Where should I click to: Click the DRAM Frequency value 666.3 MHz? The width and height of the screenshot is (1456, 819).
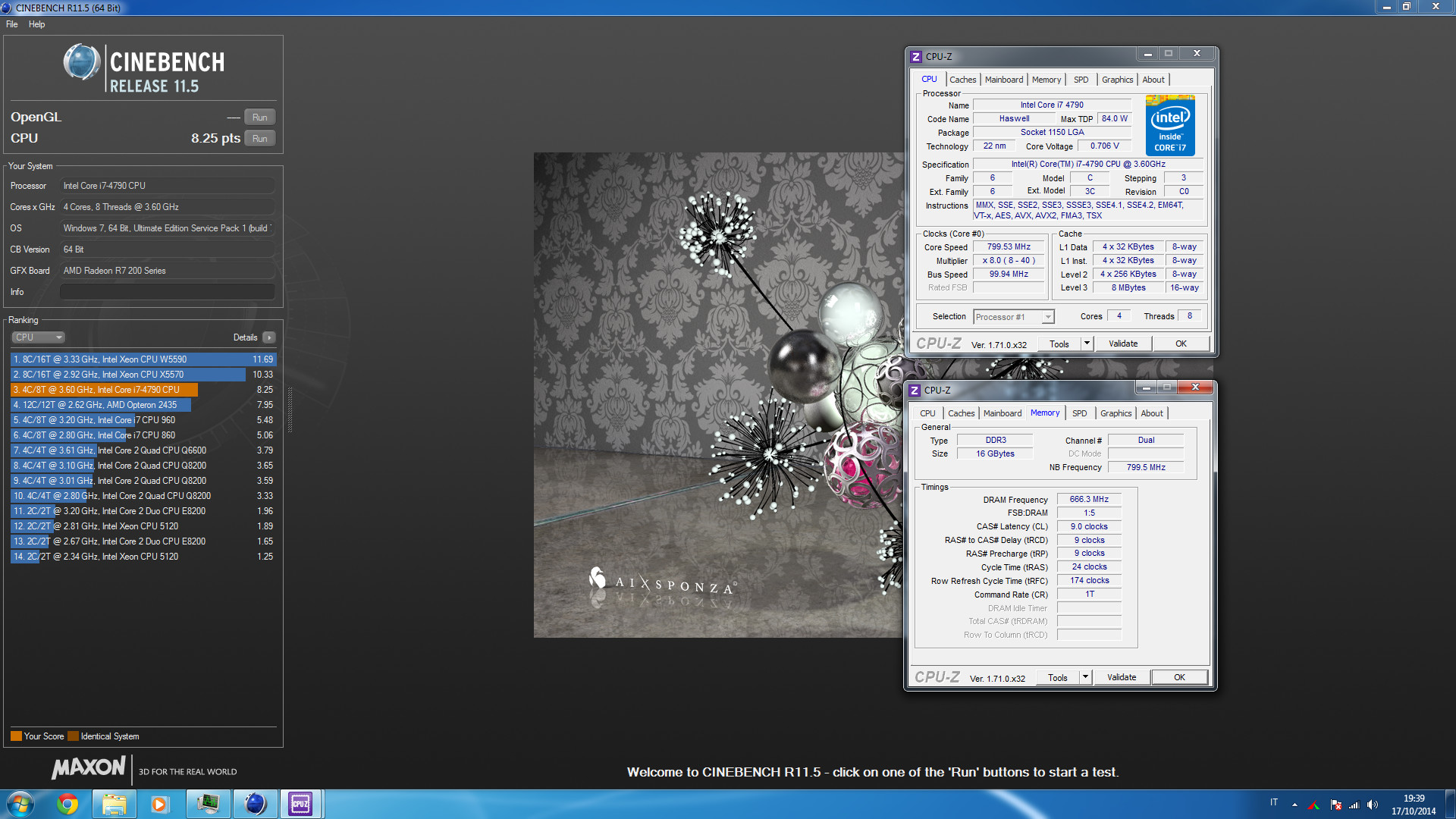point(1089,500)
